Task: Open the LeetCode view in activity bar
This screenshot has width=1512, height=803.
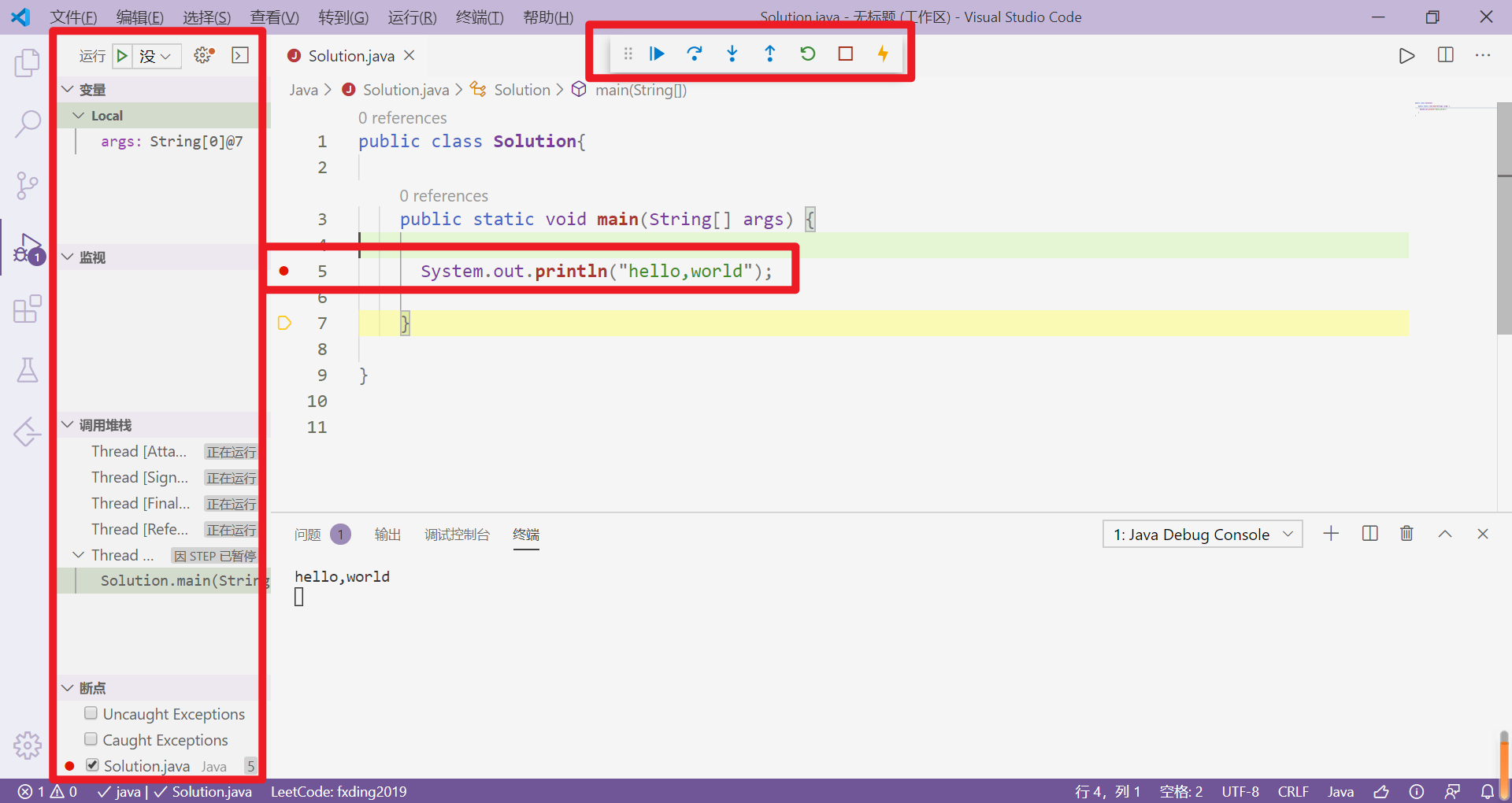Action: click(27, 431)
